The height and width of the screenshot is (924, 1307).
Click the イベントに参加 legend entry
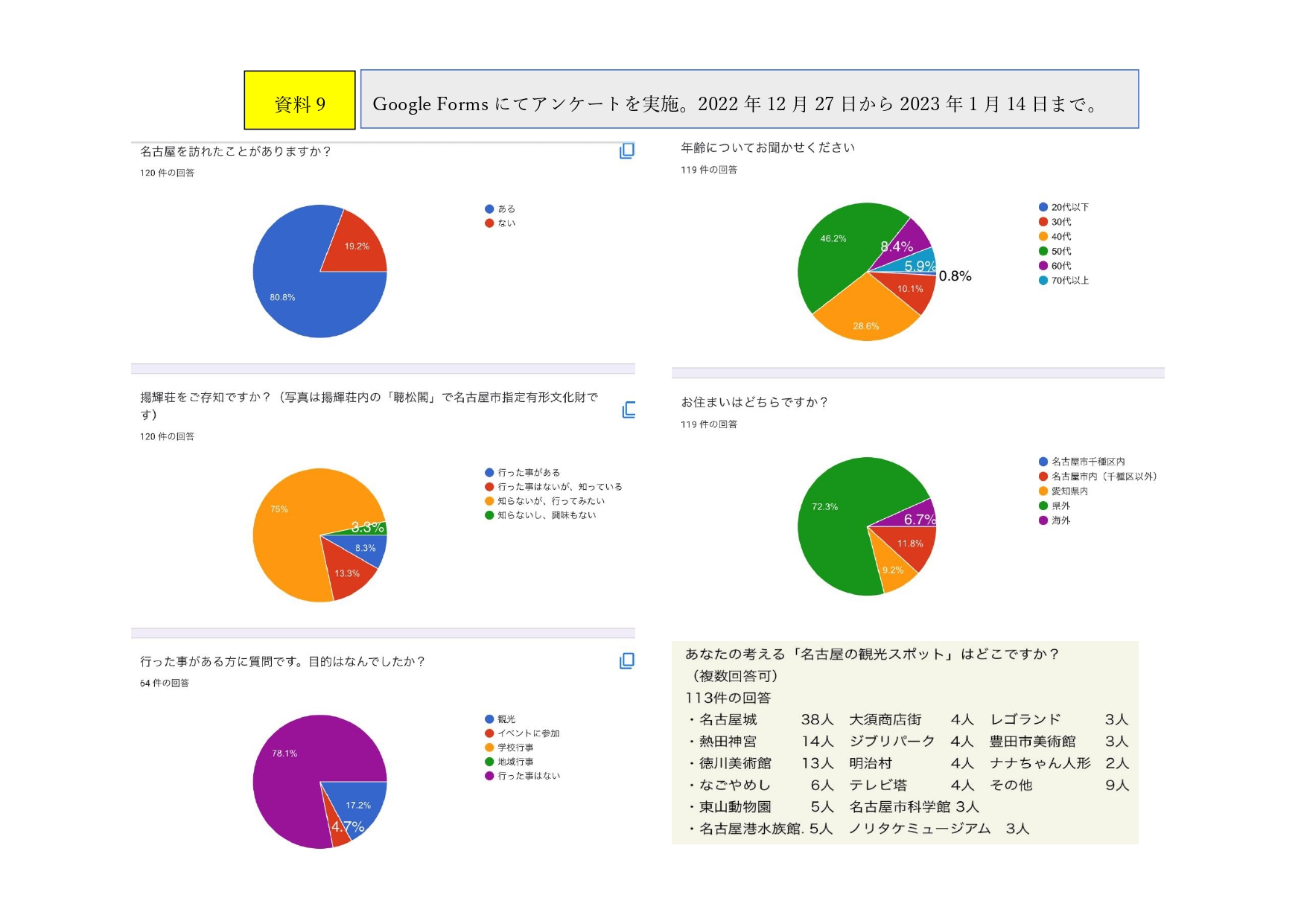[x=528, y=733]
